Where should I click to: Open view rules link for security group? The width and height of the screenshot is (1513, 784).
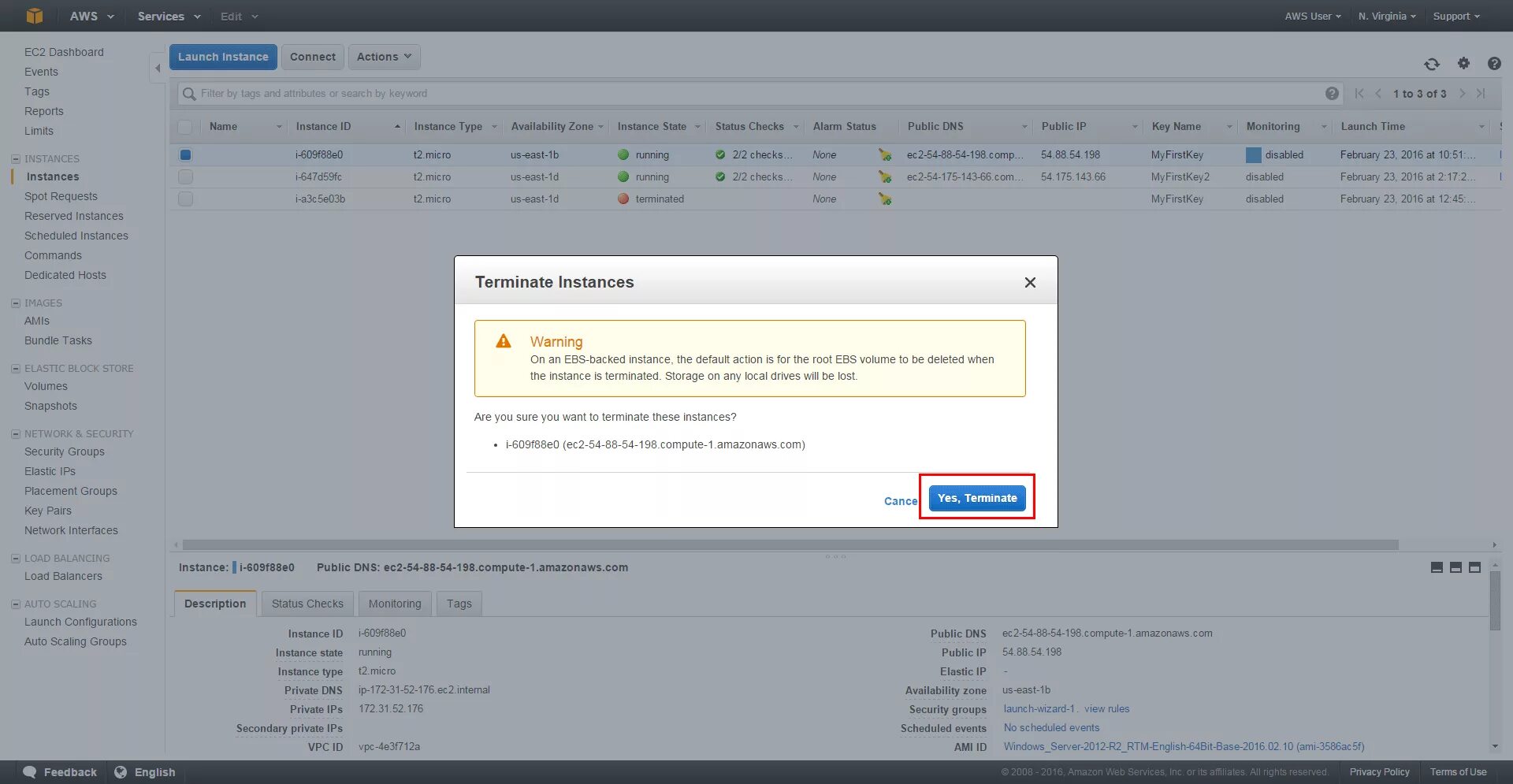[x=1106, y=709]
